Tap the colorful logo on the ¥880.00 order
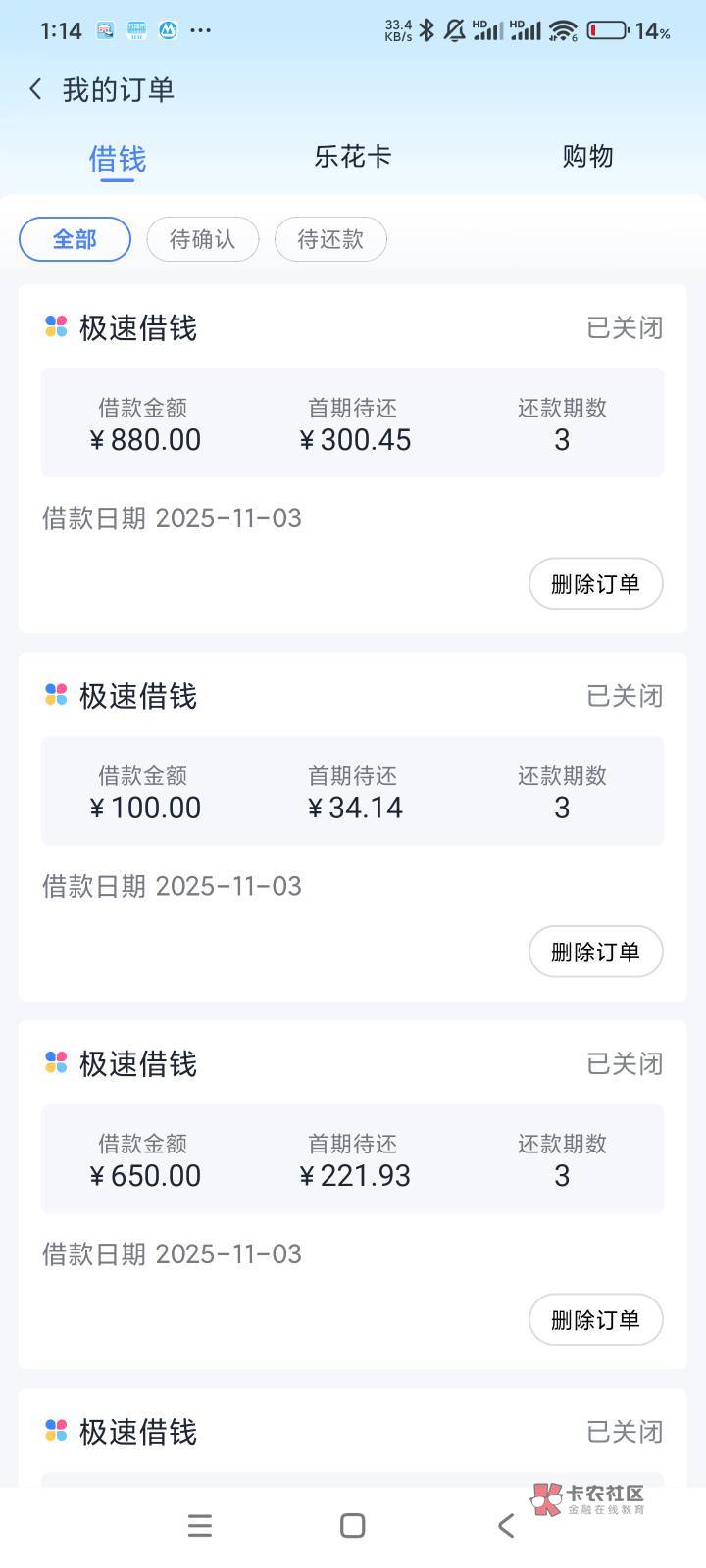 point(56,327)
